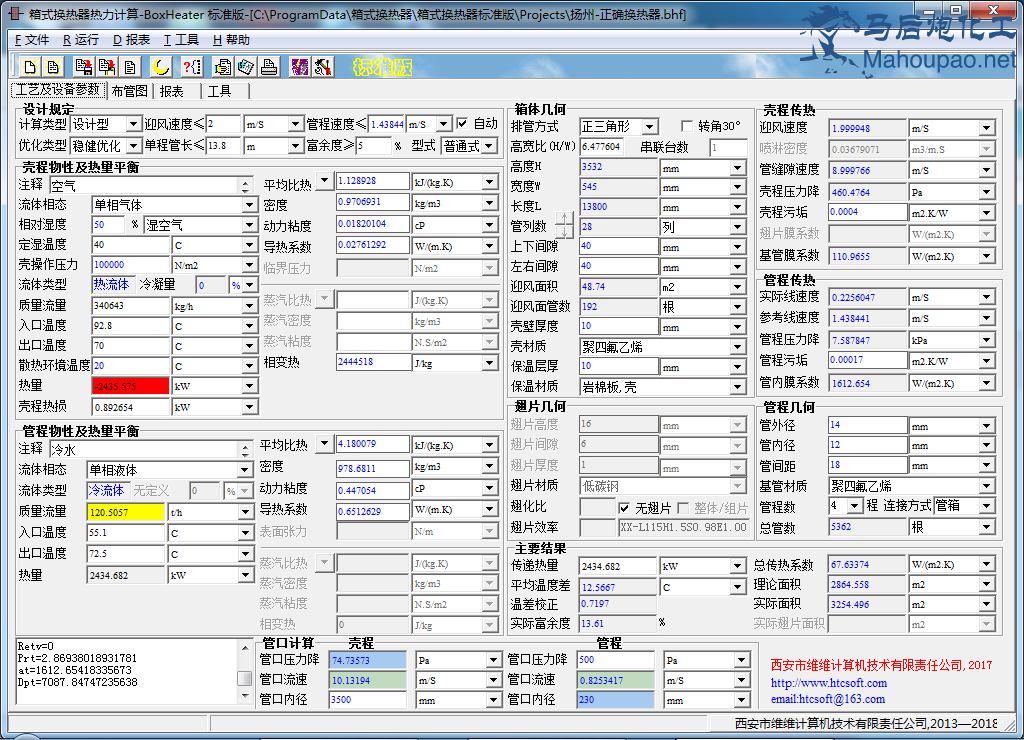This screenshot has height=740, width=1024.
Task: Click the 热流体 fluid type label
Action: click(x=111, y=284)
